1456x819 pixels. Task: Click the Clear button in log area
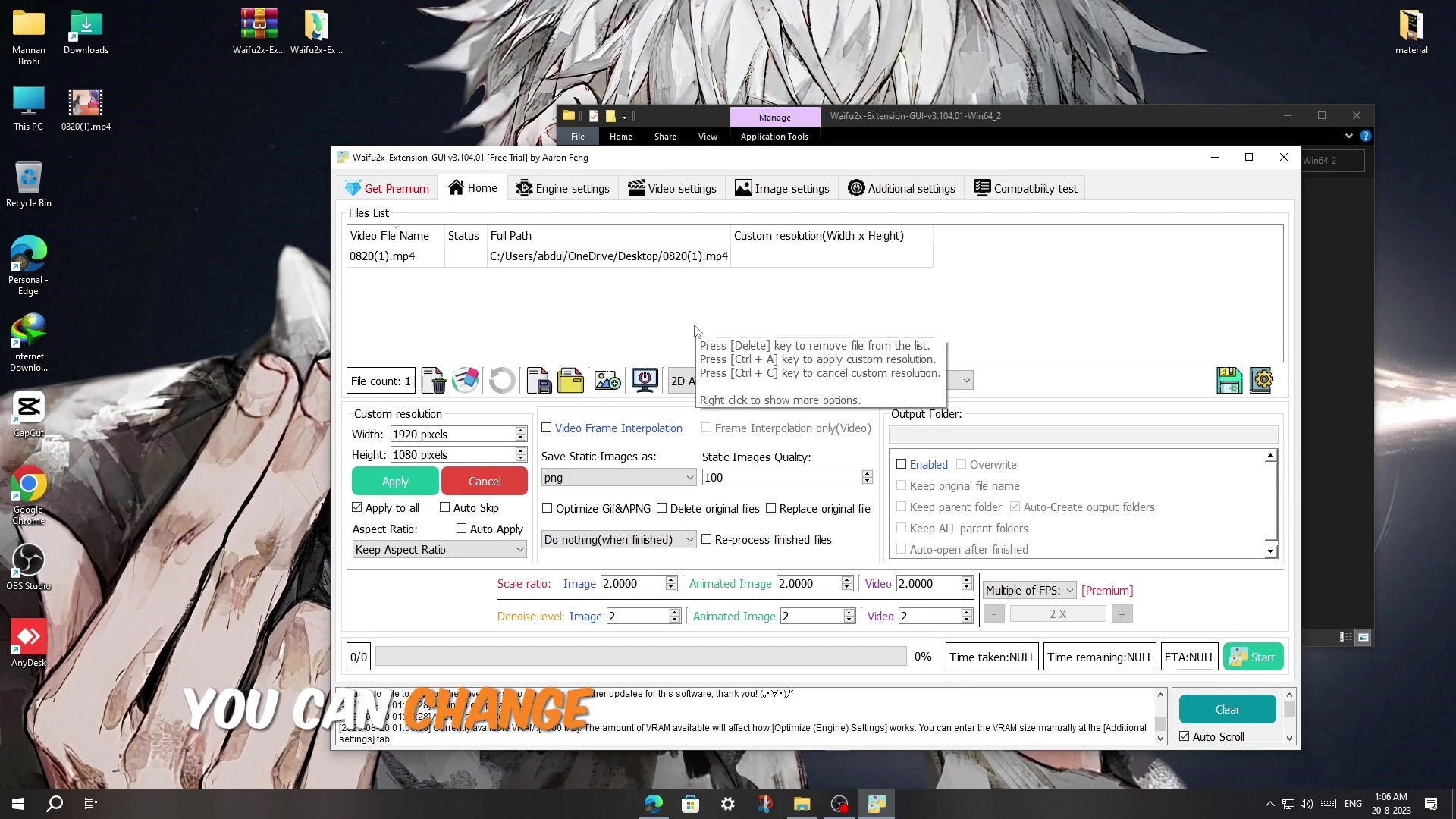coord(1226,709)
